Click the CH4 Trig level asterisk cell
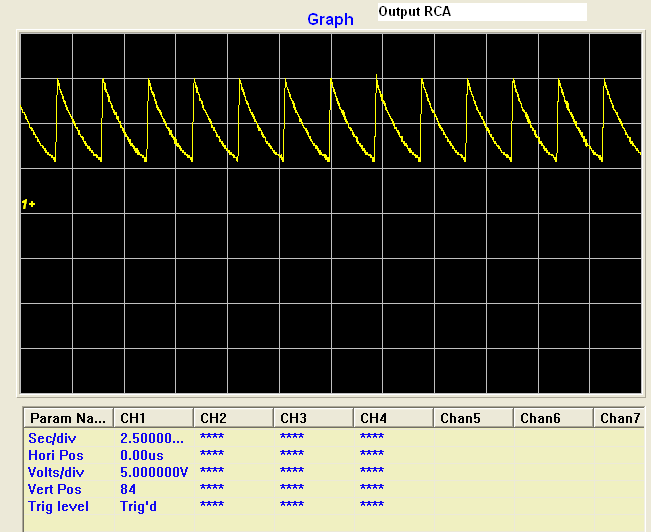 pyautogui.click(x=372, y=505)
